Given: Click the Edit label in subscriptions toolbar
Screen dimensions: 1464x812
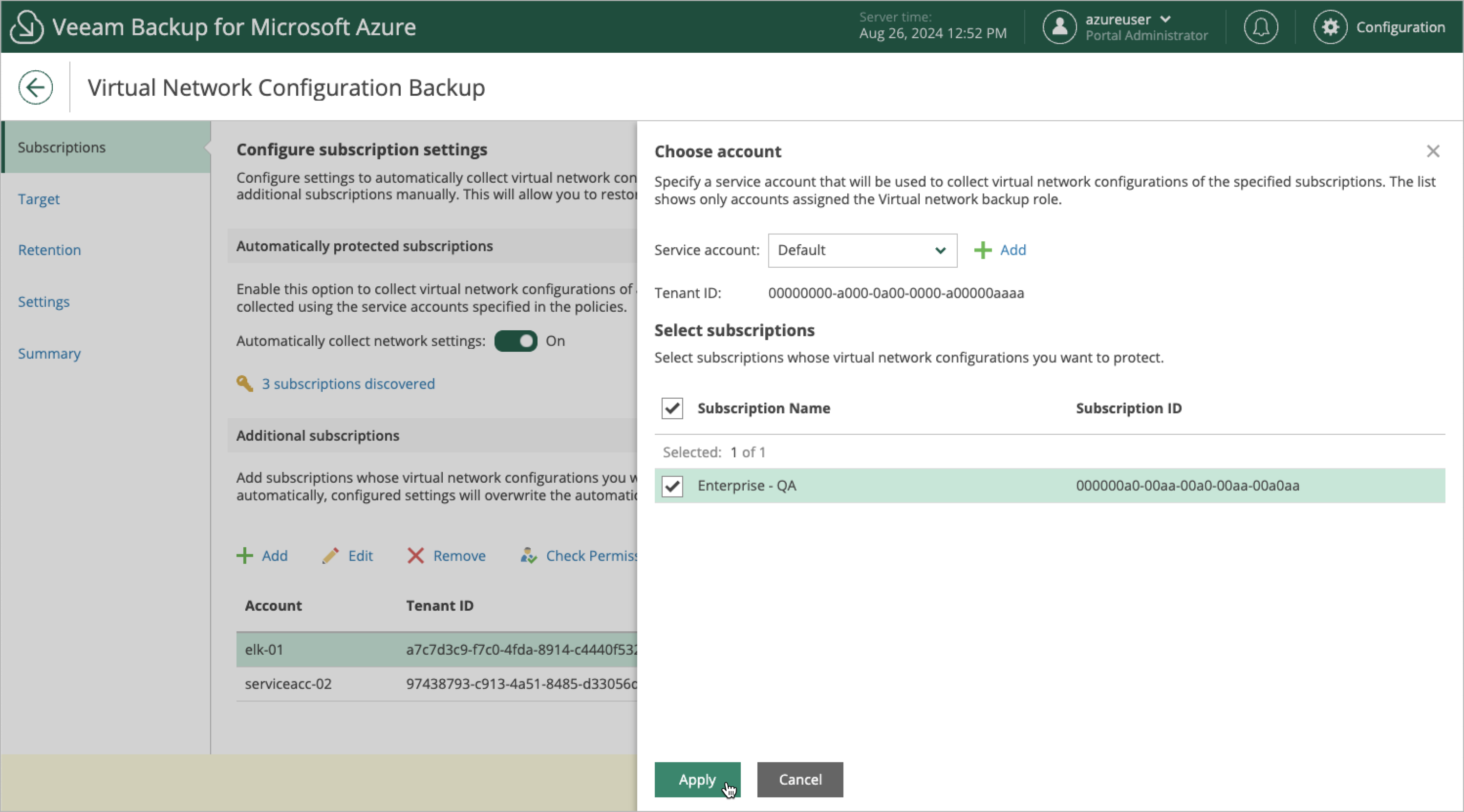Looking at the screenshot, I should [x=360, y=556].
